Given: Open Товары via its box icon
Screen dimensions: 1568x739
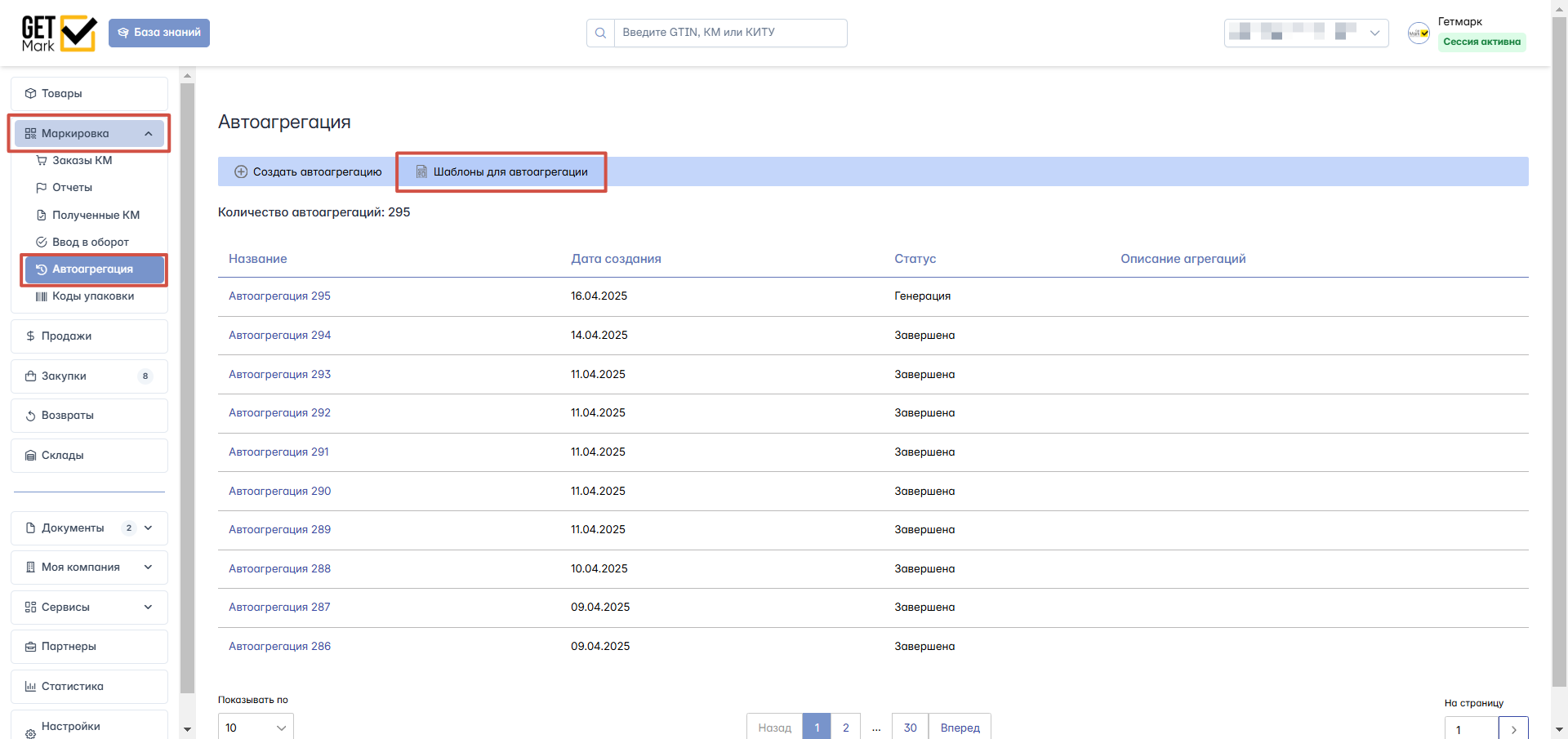Looking at the screenshot, I should tap(30, 94).
